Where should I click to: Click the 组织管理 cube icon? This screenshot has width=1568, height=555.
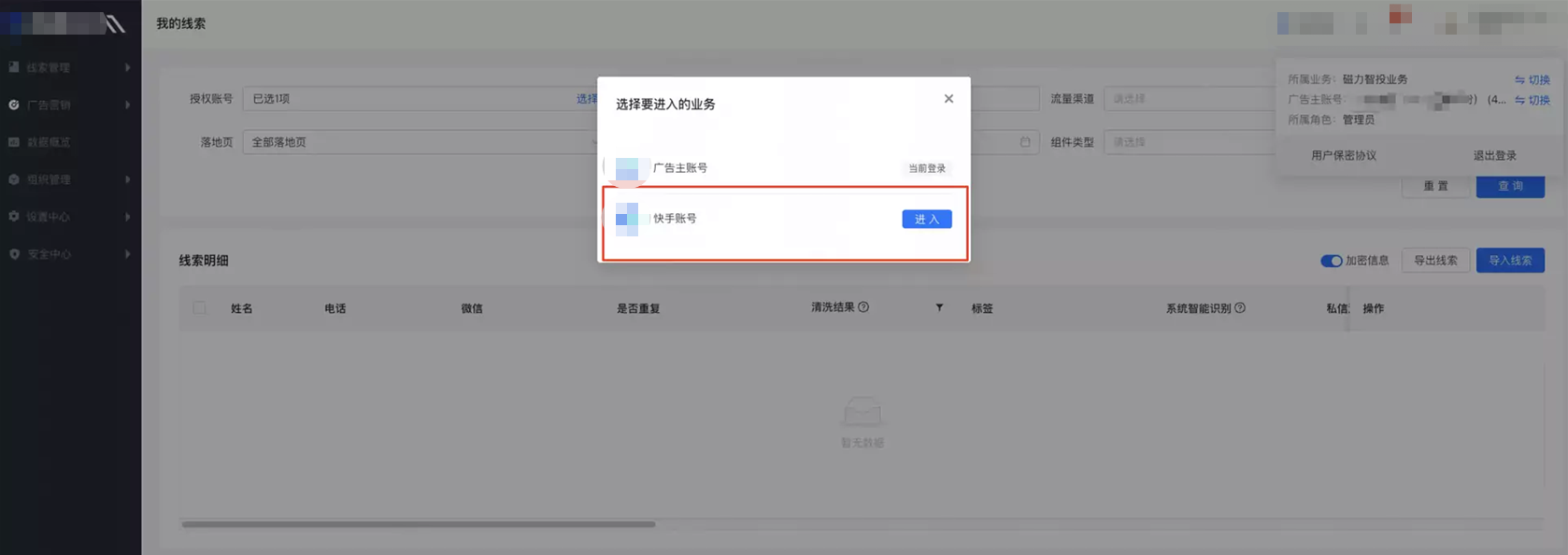(x=14, y=179)
